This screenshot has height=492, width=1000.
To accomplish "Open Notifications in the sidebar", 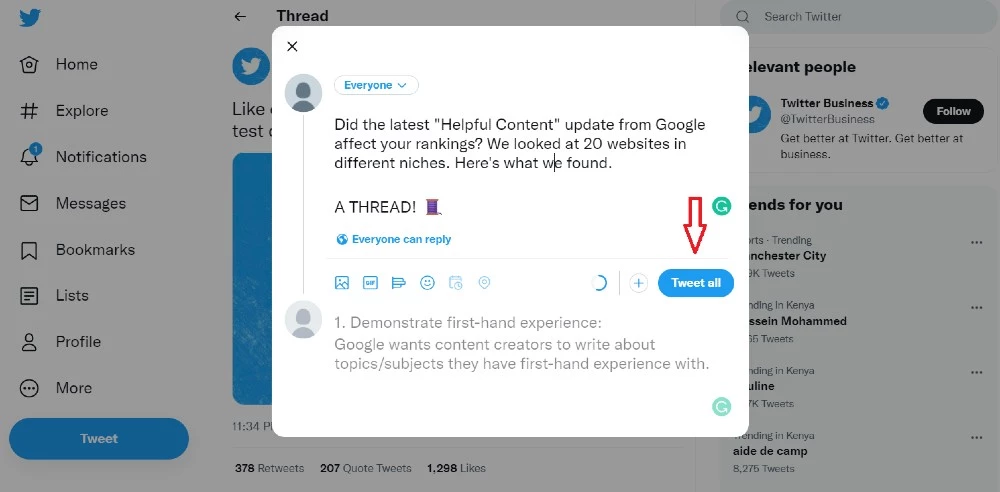I will click(x=100, y=157).
